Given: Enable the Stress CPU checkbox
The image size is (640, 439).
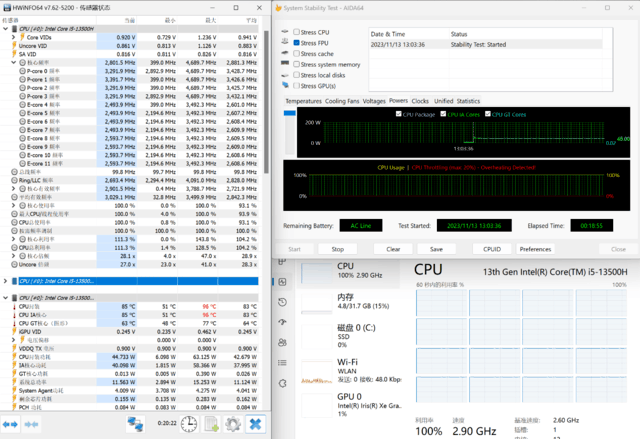Looking at the screenshot, I should point(297,33).
